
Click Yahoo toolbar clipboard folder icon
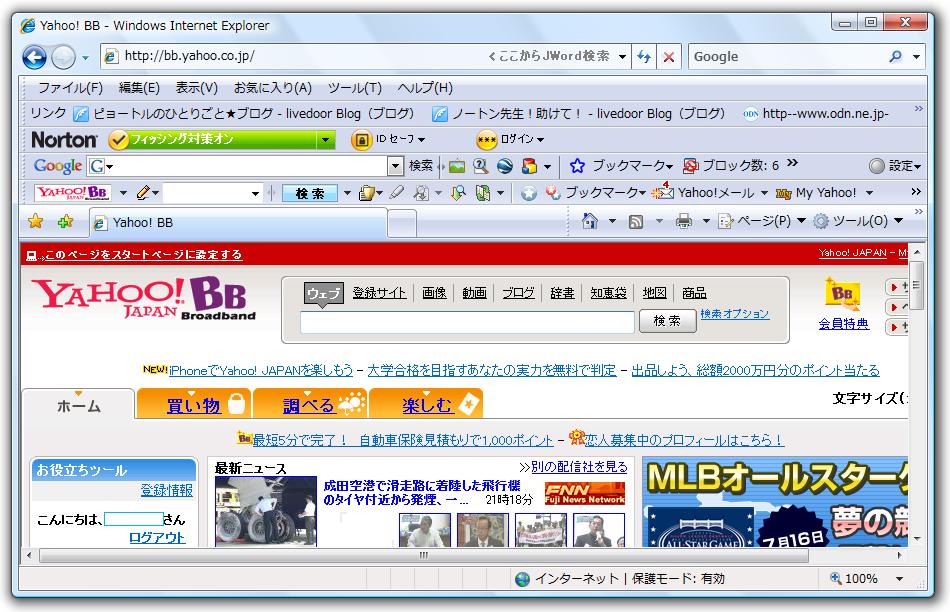pyautogui.click(x=366, y=193)
